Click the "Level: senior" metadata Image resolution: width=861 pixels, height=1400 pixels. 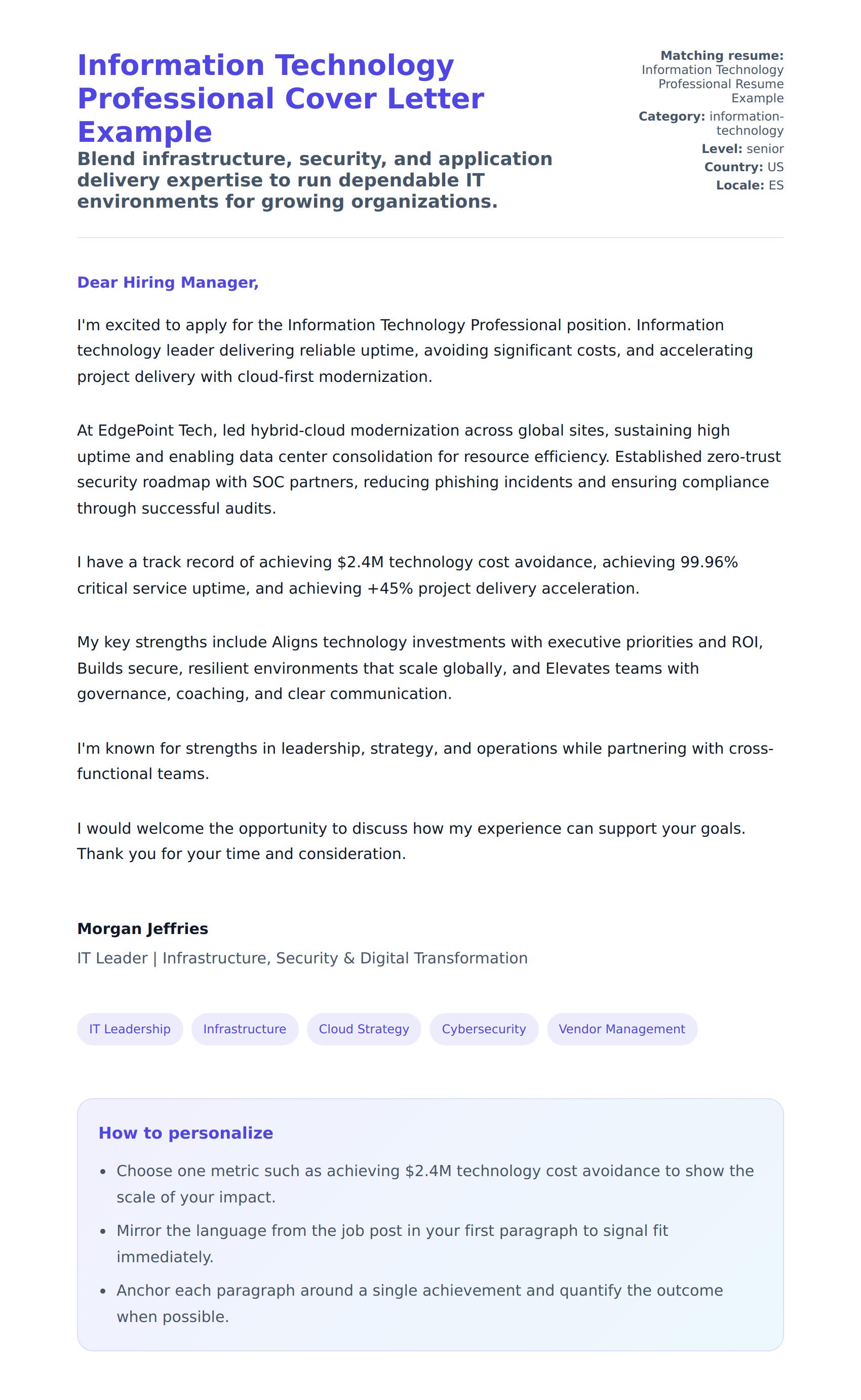[x=742, y=148]
